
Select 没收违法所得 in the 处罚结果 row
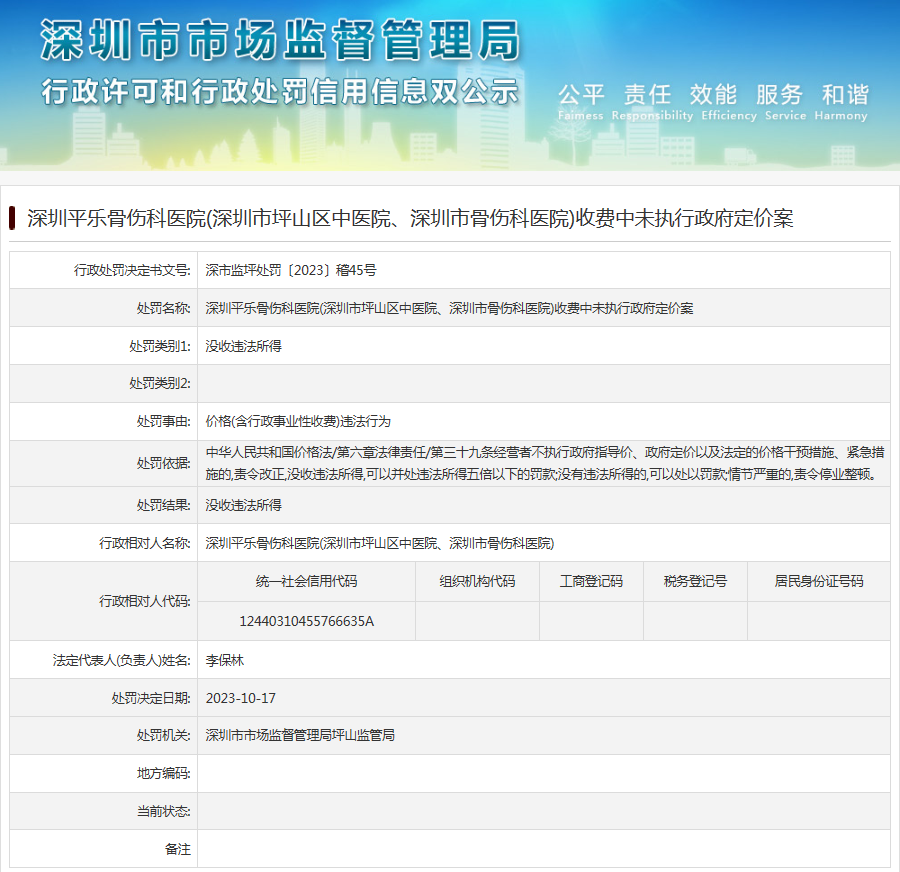(243, 505)
